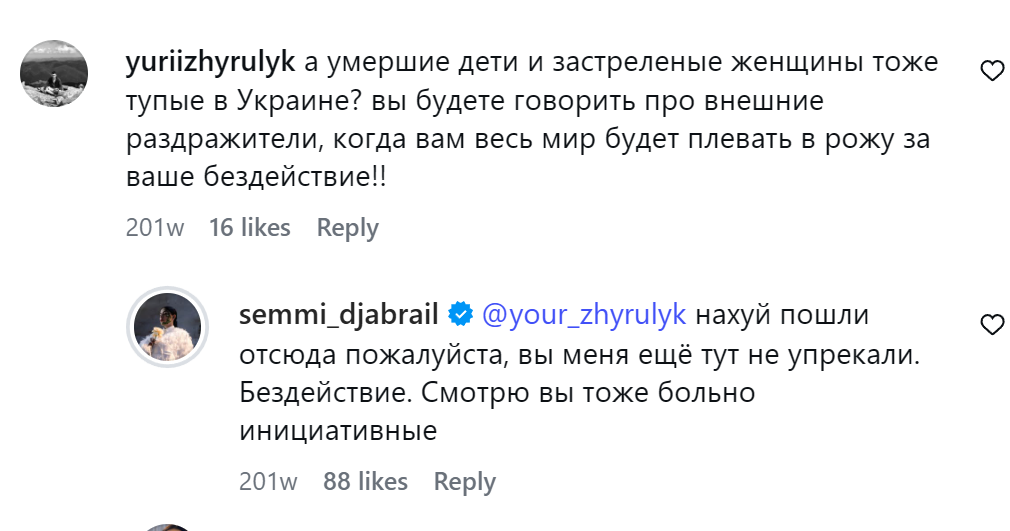The width and height of the screenshot is (1010, 531).
Task: Like semmi_djabrail's reply with the heart
Action: pyautogui.click(x=991, y=324)
